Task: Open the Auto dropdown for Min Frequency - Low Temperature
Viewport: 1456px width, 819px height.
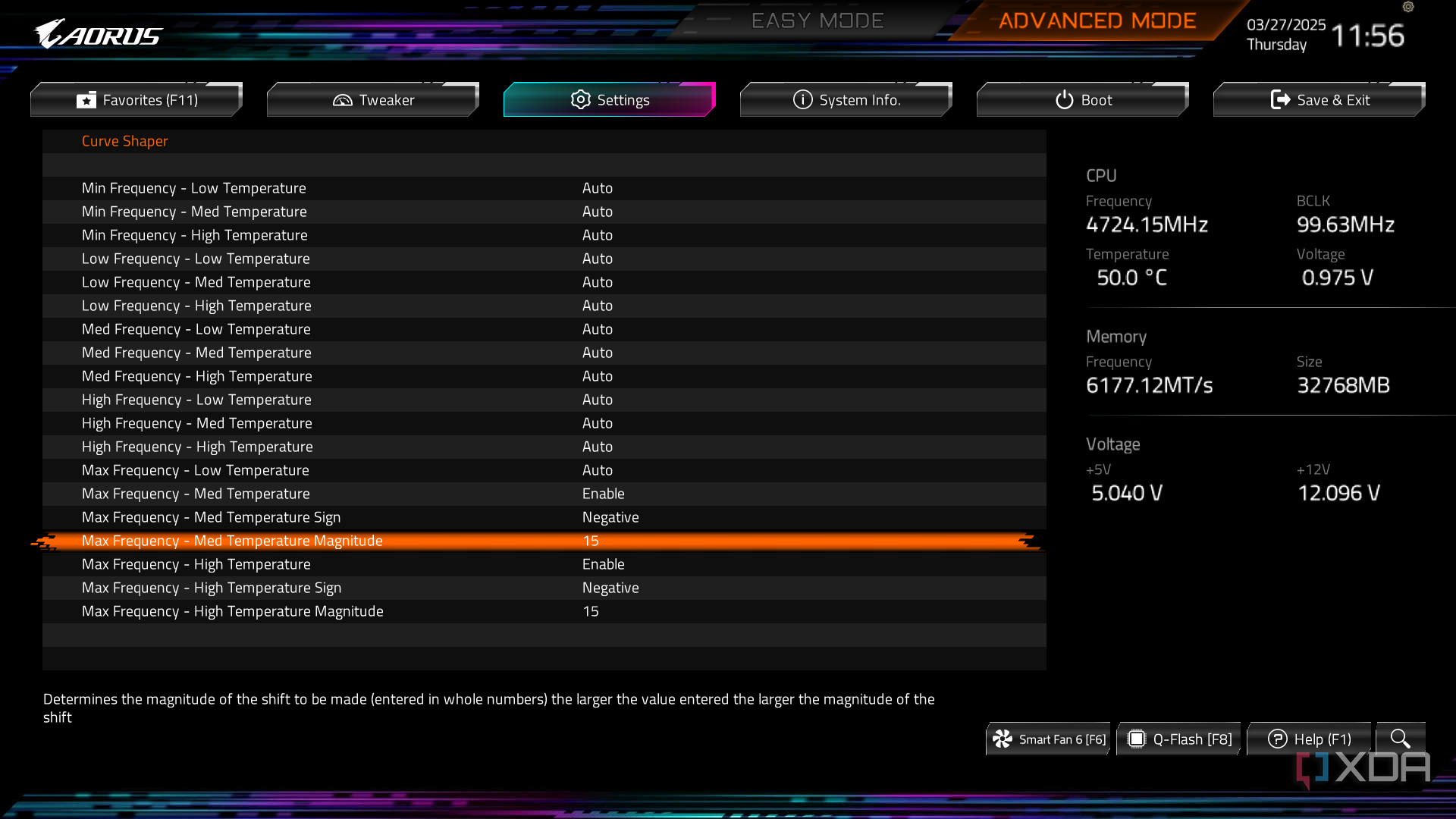Action: pyautogui.click(x=598, y=188)
